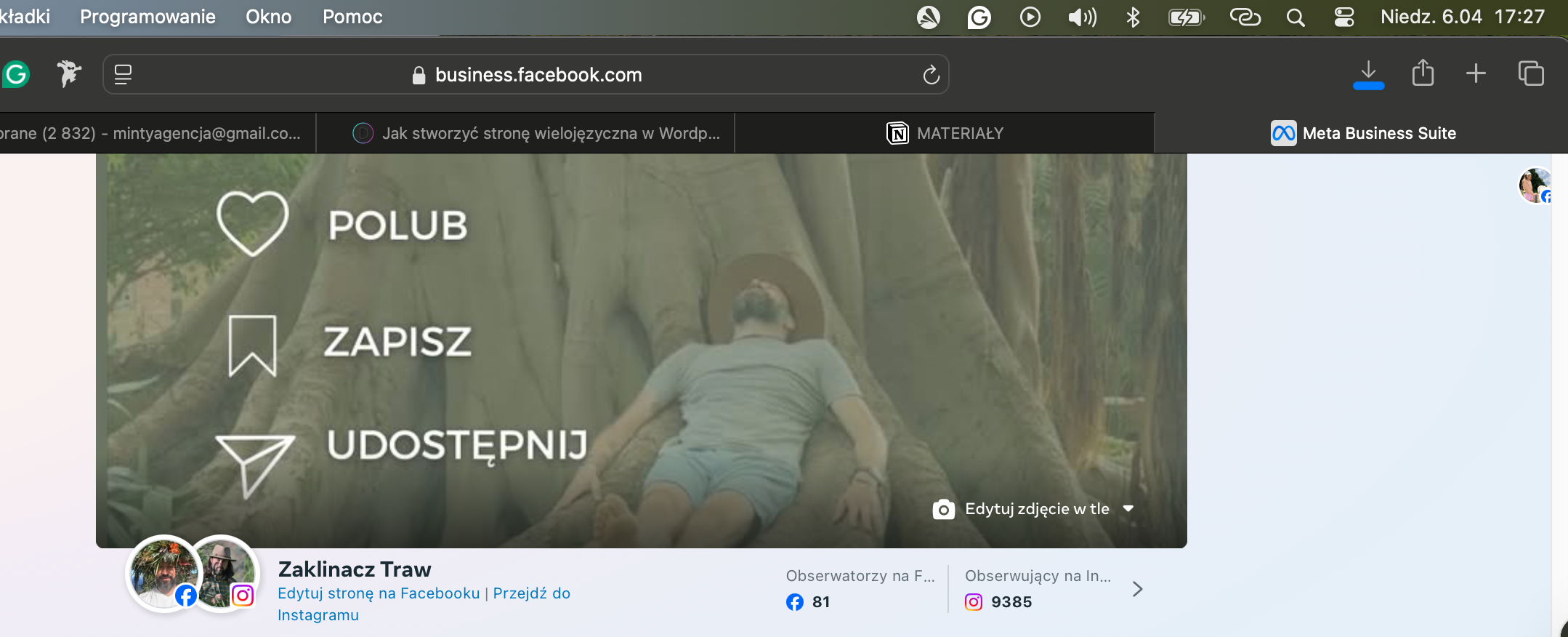Open the volume control in menu bar
The width and height of the screenshot is (1568, 637).
[x=1082, y=17]
